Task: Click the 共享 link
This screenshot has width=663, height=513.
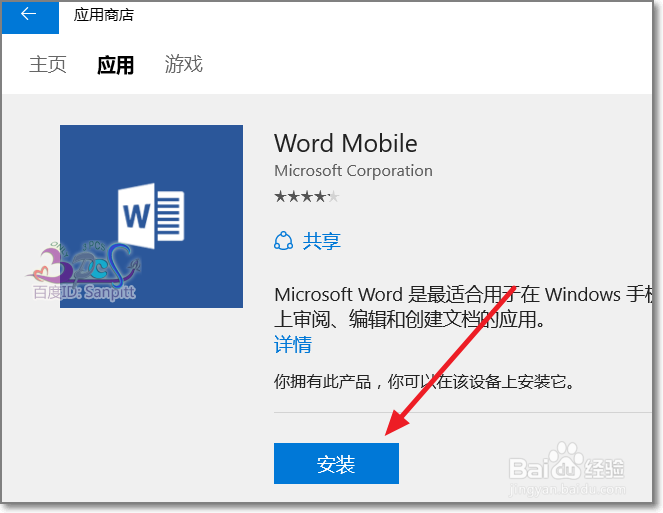Action: pyautogui.click(x=322, y=241)
